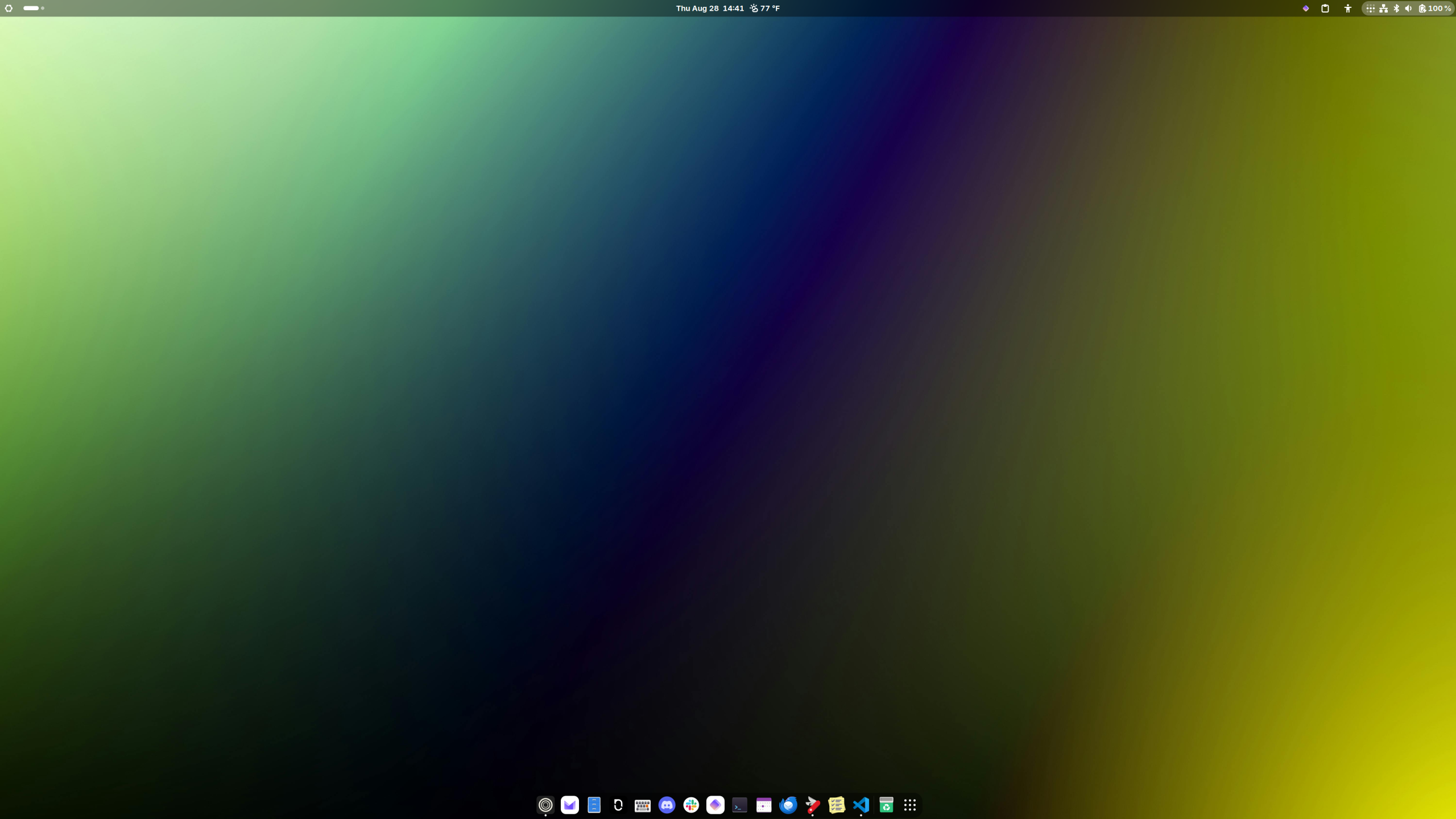1456x819 pixels.
Task: Show all applications grid
Action: pyautogui.click(x=910, y=805)
